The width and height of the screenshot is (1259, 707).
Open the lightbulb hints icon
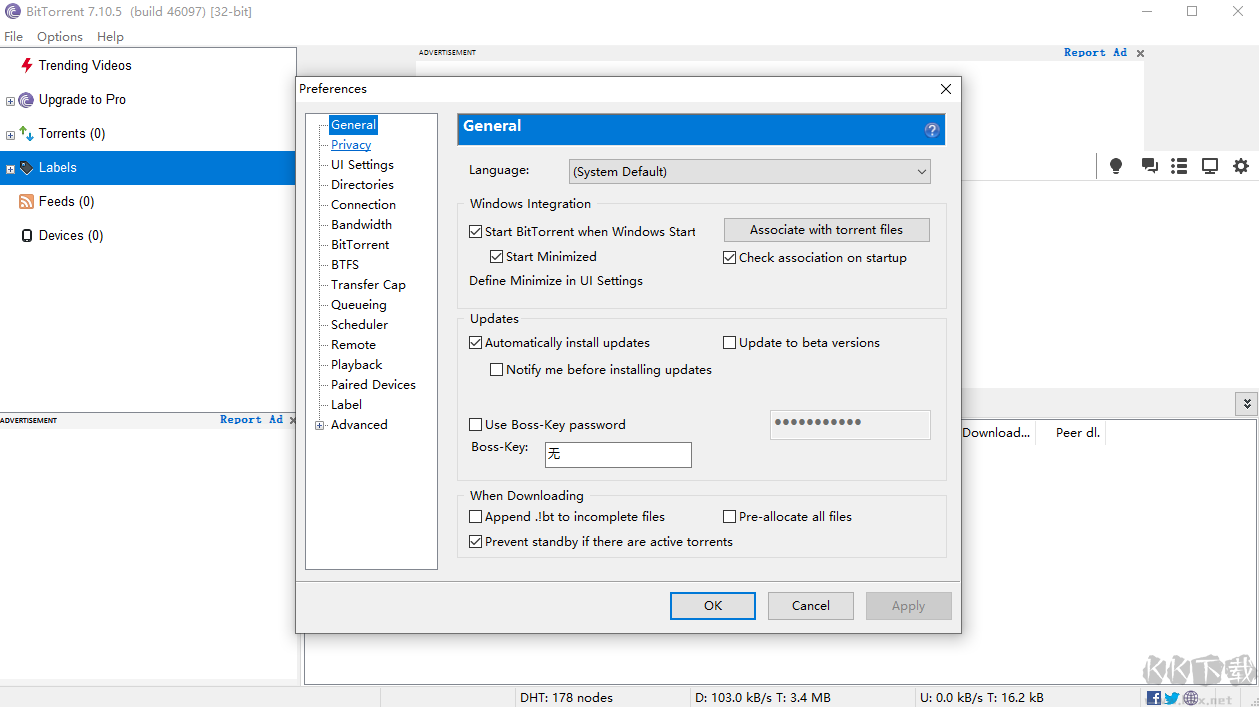point(1115,166)
